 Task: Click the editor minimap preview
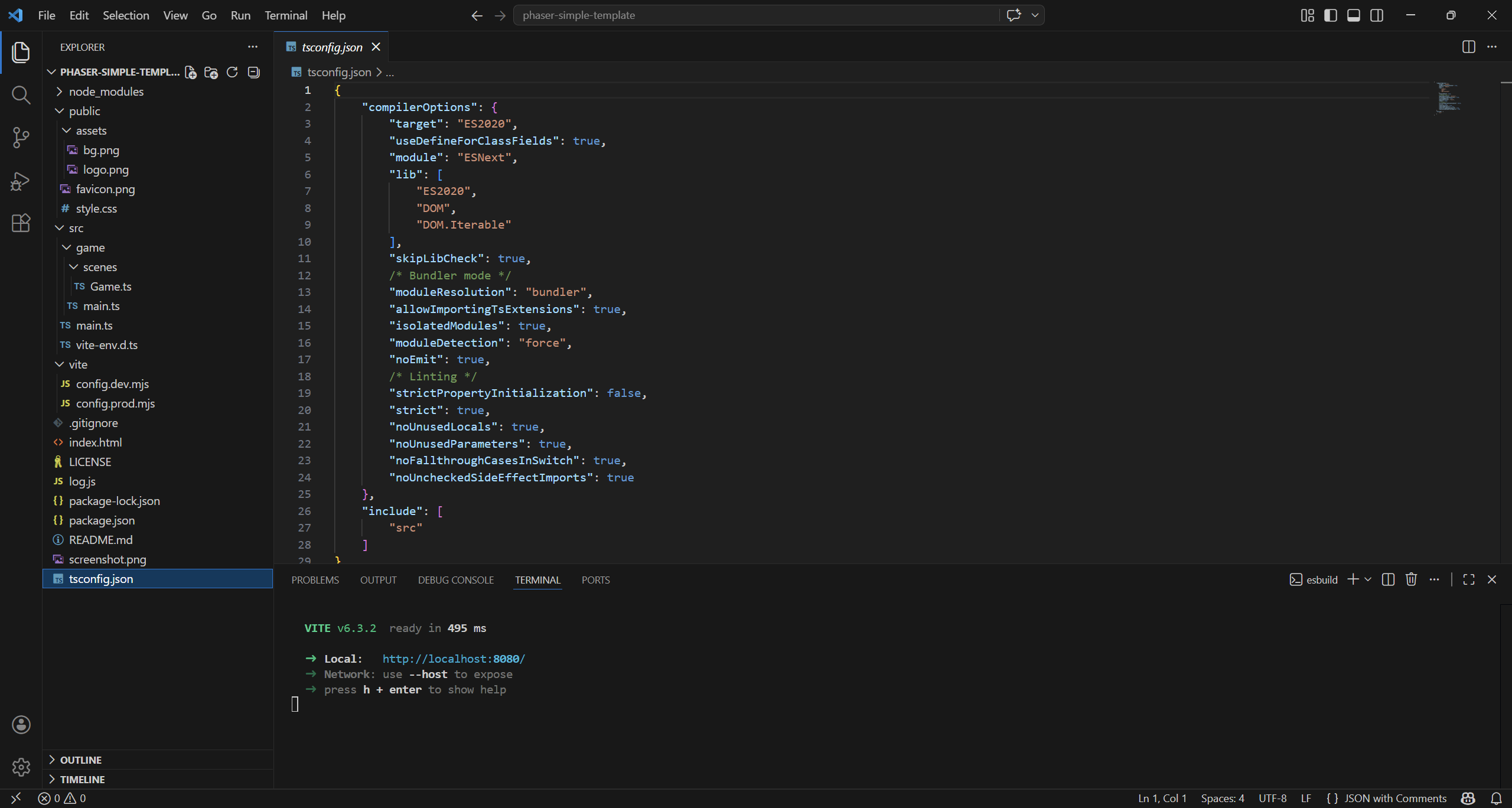(x=1448, y=97)
